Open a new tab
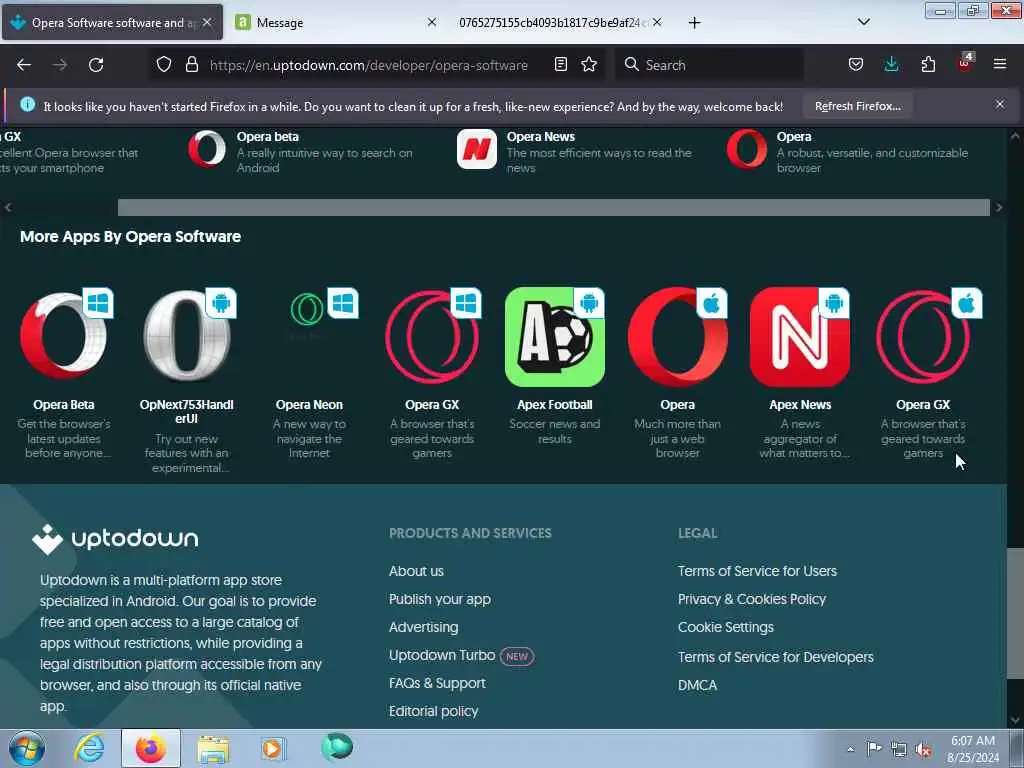 pos(694,23)
